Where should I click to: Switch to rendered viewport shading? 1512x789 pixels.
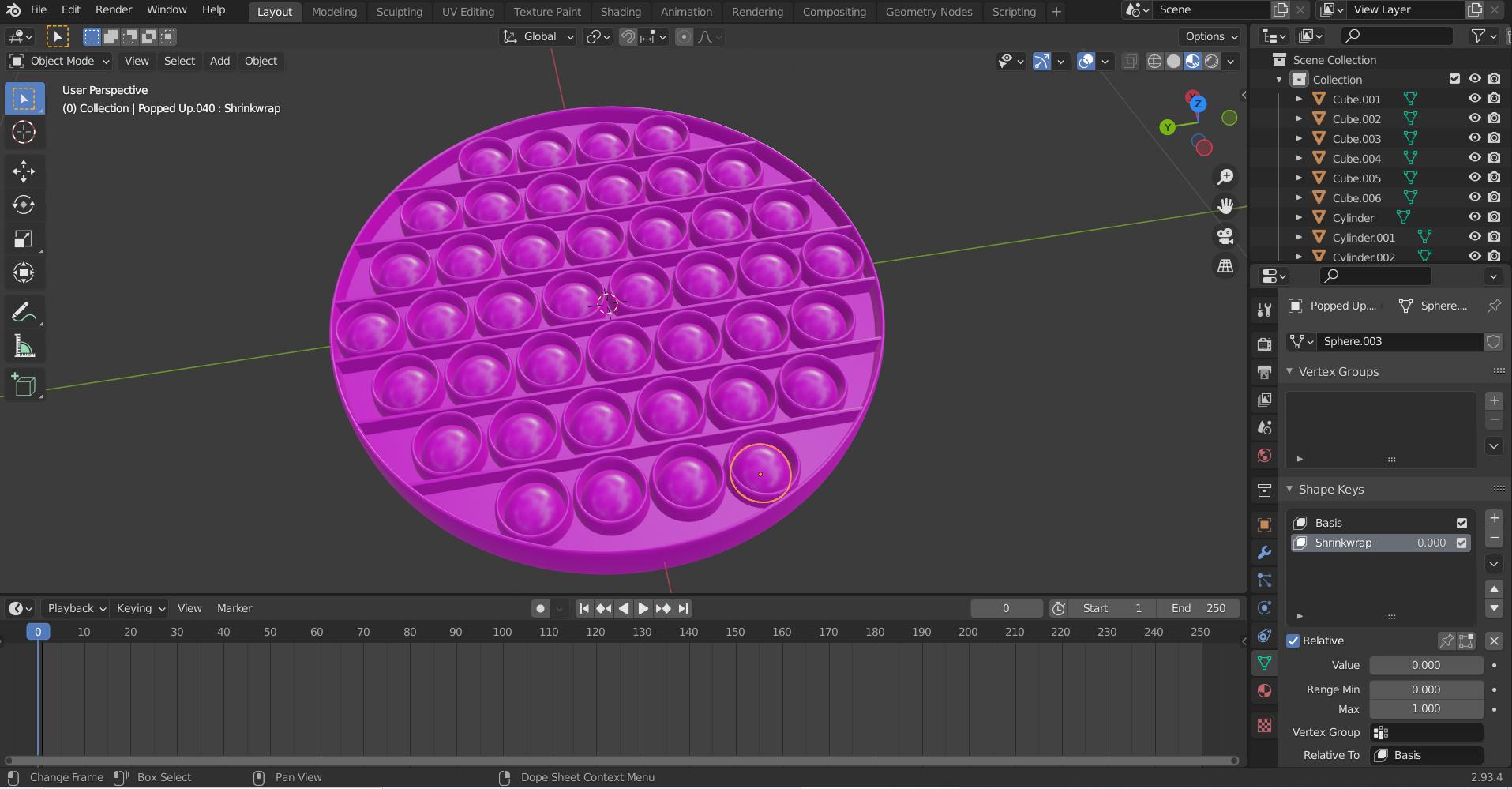tap(1212, 61)
